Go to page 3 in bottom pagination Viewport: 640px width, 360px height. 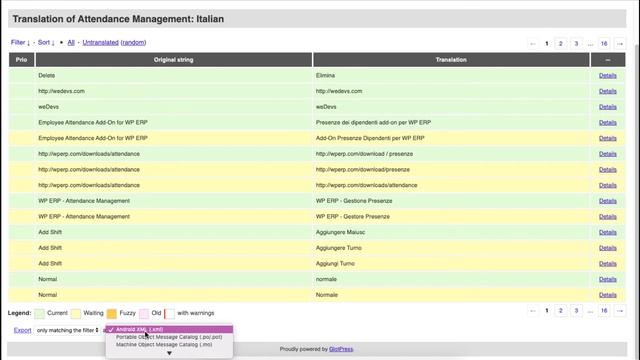pos(576,311)
